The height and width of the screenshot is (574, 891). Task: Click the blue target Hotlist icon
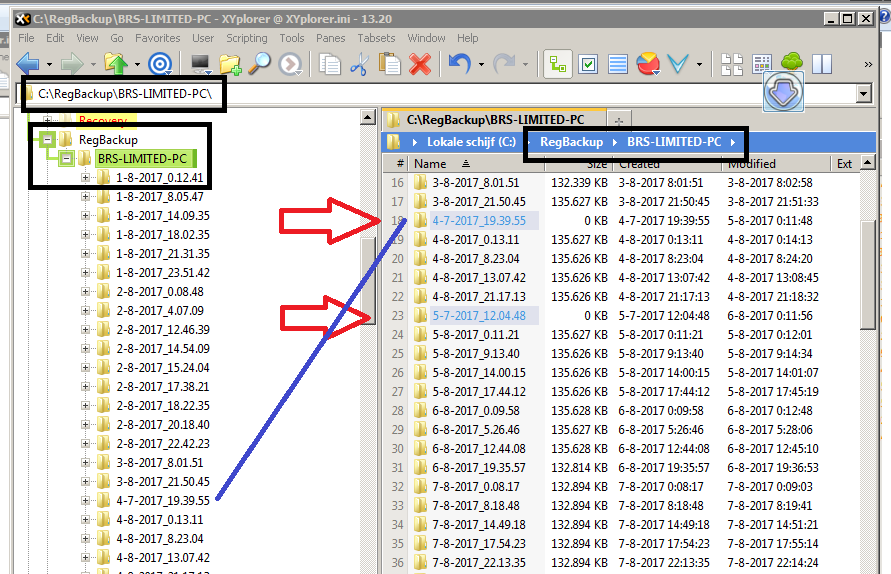pyautogui.click(x=160, y=64)
